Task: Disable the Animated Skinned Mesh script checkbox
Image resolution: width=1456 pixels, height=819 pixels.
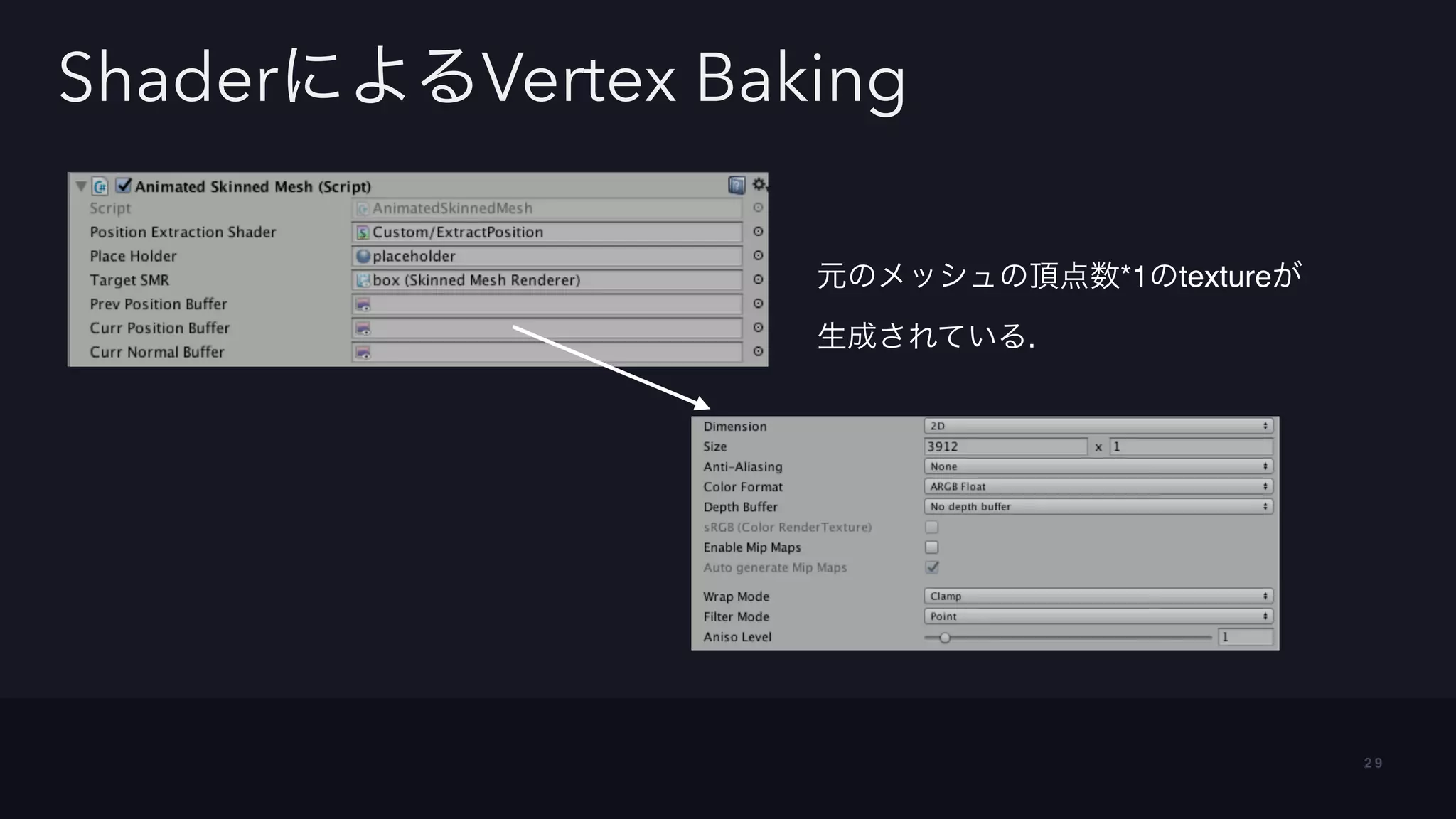Action: [124, 186]
